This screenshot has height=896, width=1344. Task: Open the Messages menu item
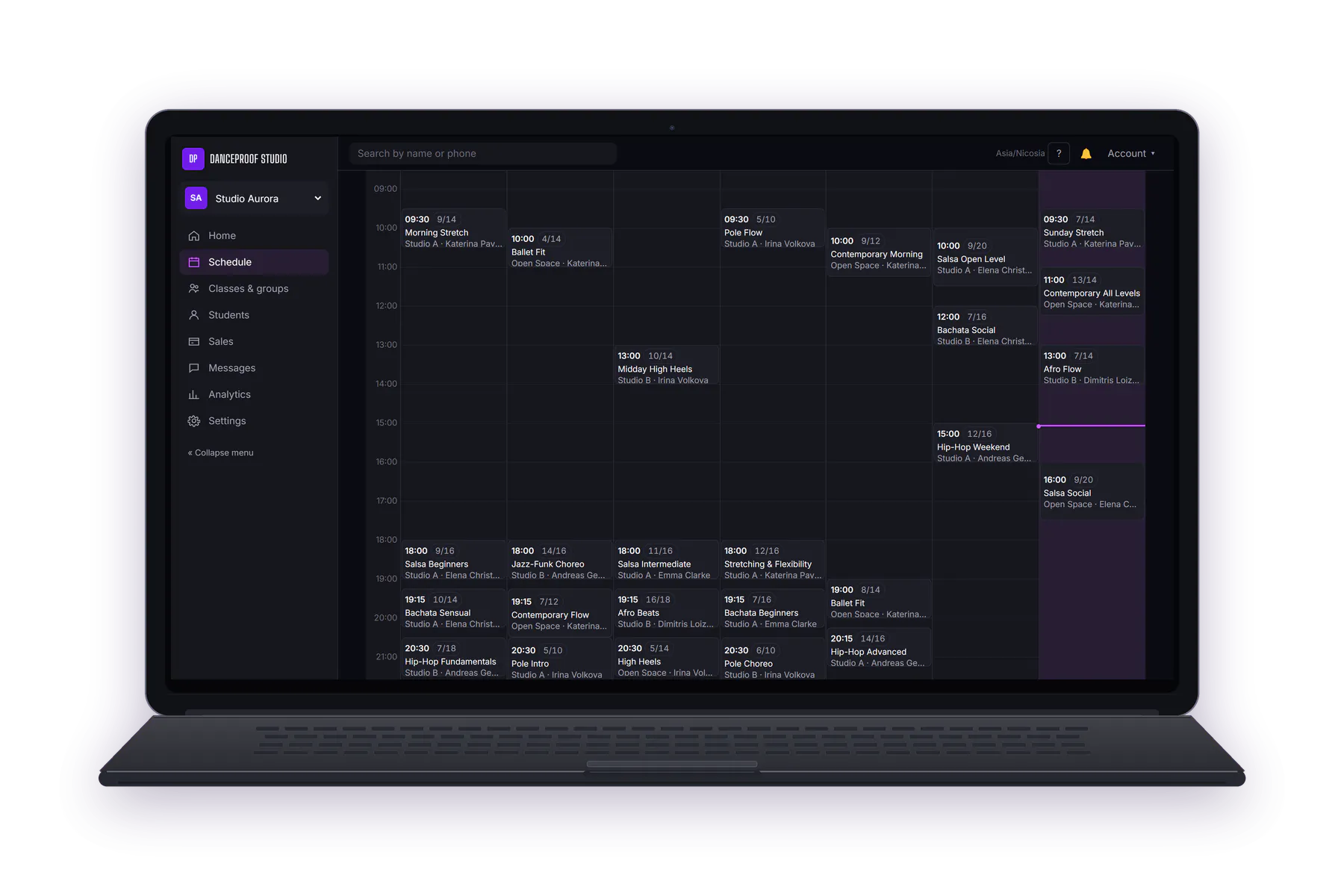pyautogui.click(x=254, y=368)
